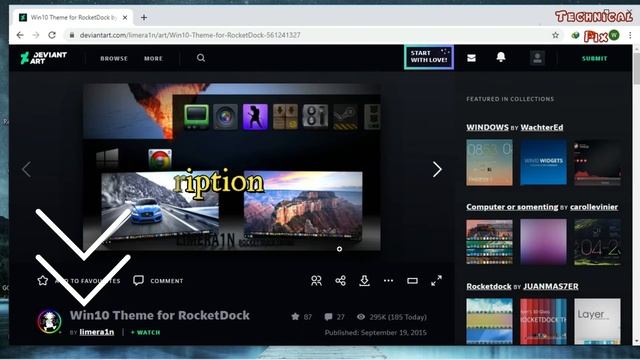The width and height of the screenshot is (640, 360).
Task: Open the user profile avatar menu
Action: (537, 58)
